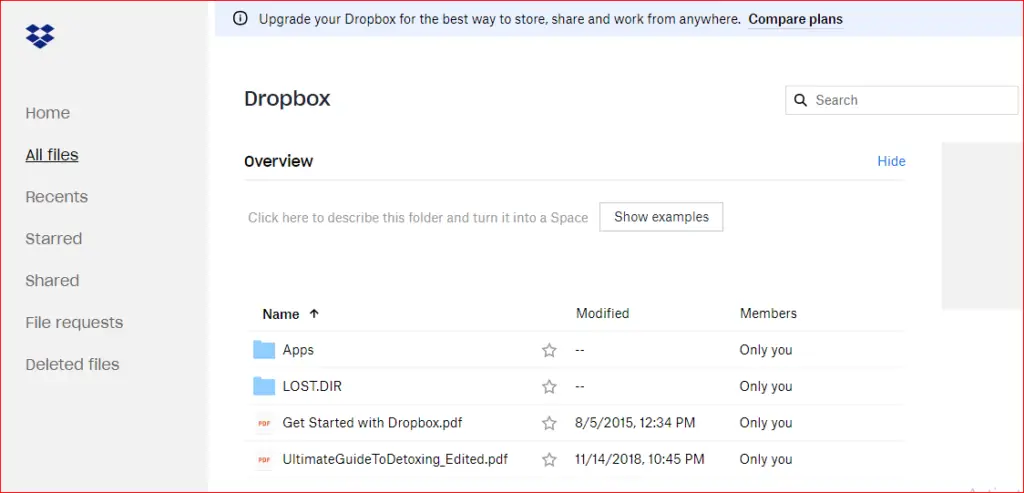Click the info icon in upgrade banner

240,19
